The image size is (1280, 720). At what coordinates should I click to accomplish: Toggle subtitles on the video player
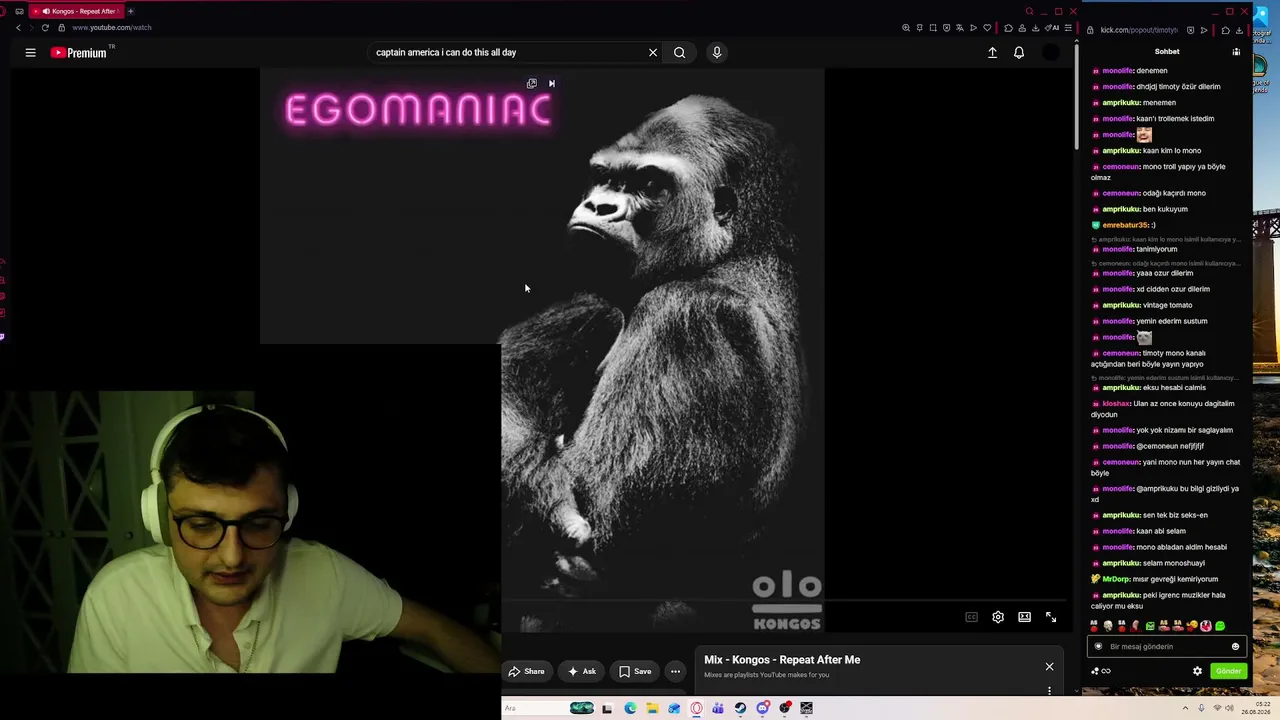tap(971, 617)
